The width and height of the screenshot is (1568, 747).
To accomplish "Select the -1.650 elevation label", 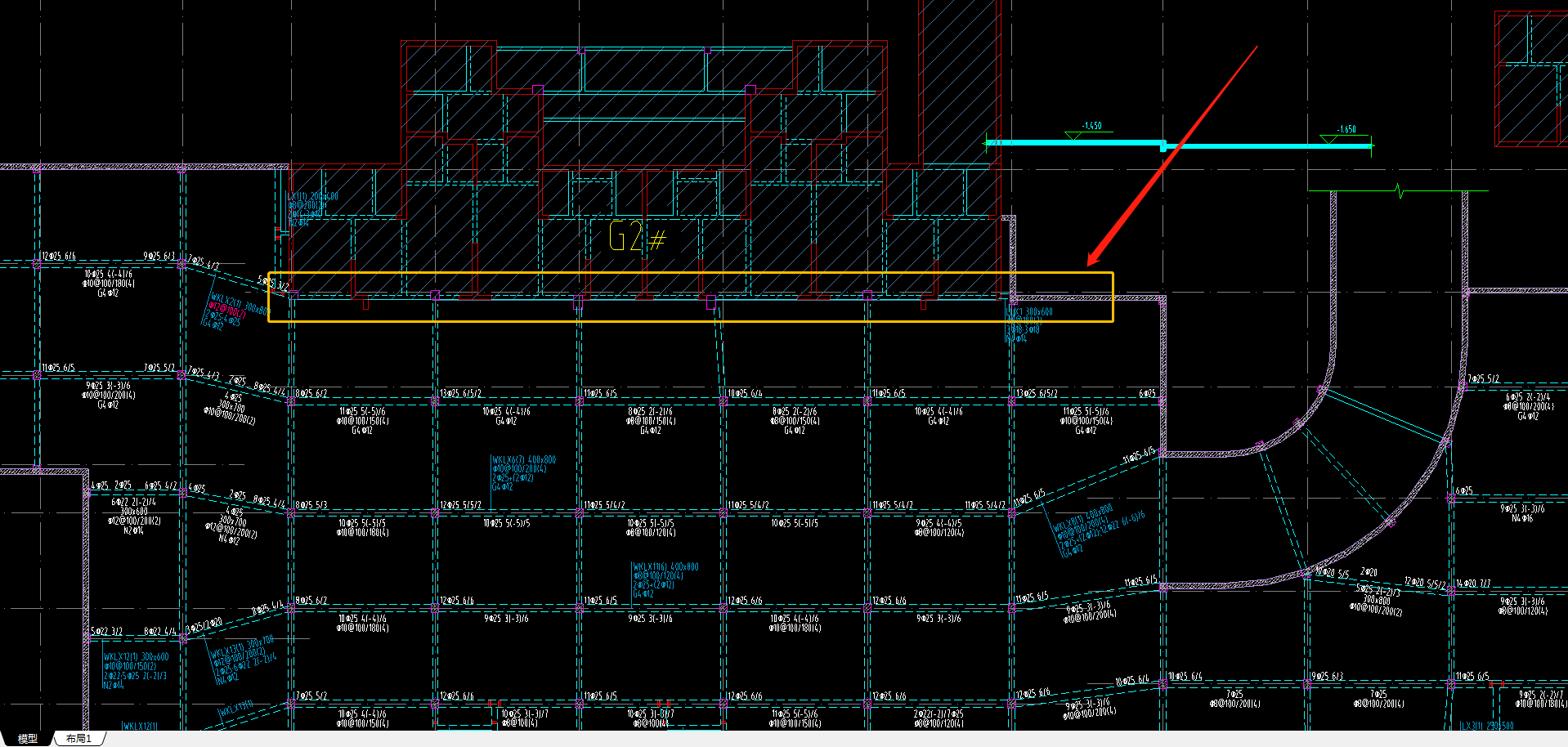I will click(1346, 129).
